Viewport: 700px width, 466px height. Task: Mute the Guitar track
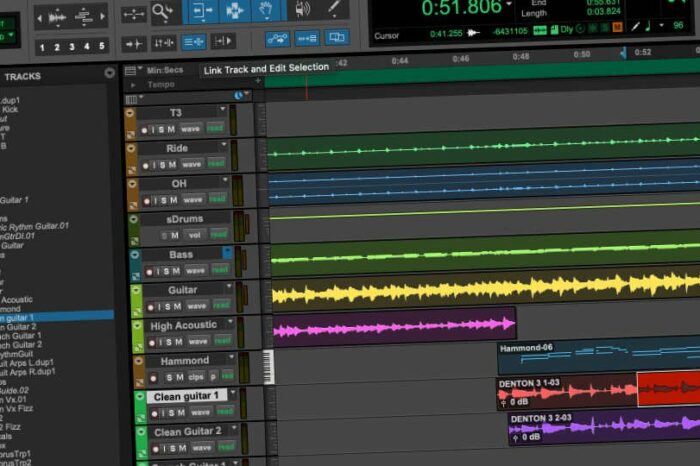pyautogui.click(x=177, y=306)
